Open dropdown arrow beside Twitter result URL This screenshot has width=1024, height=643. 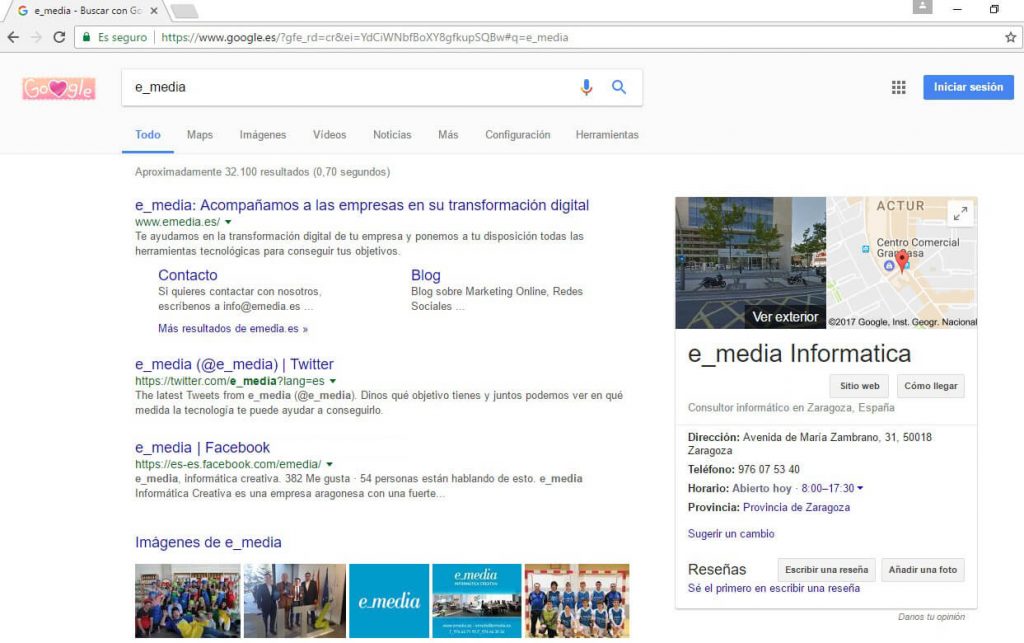coord(332,381)
